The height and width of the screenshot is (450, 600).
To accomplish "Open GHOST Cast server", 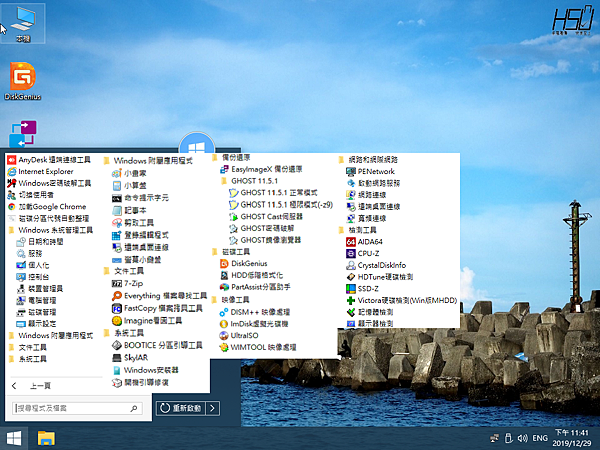I will 266,217.
